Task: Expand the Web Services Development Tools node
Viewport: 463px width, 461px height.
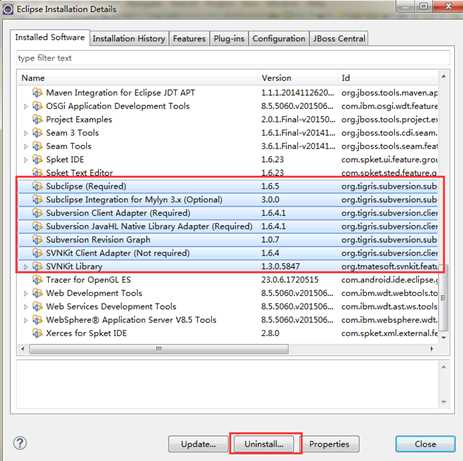Action: point(26,307)
